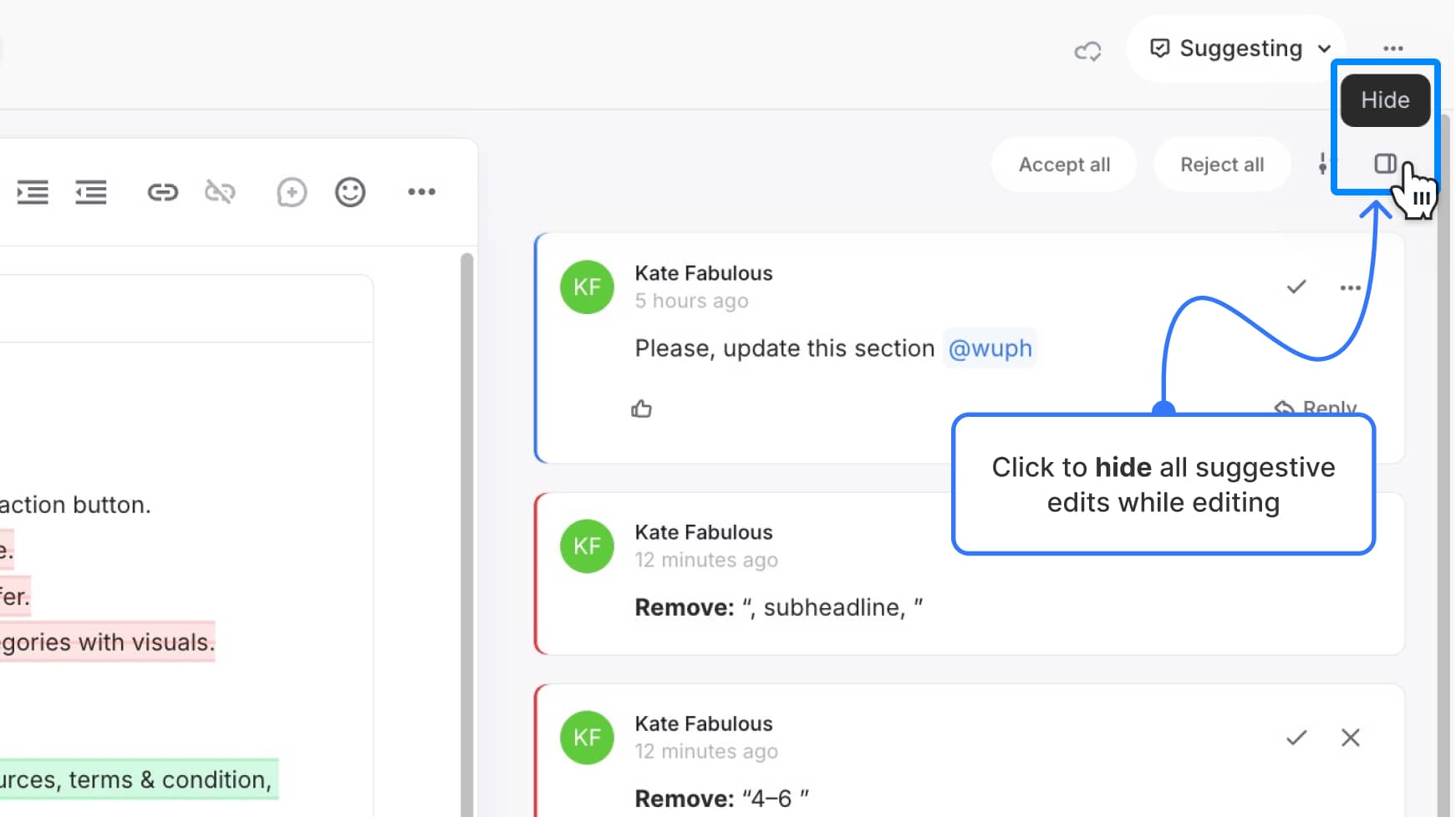Open the emoji picker smiley icon
Screen dimensions: 1456x817
coord(350,192)
